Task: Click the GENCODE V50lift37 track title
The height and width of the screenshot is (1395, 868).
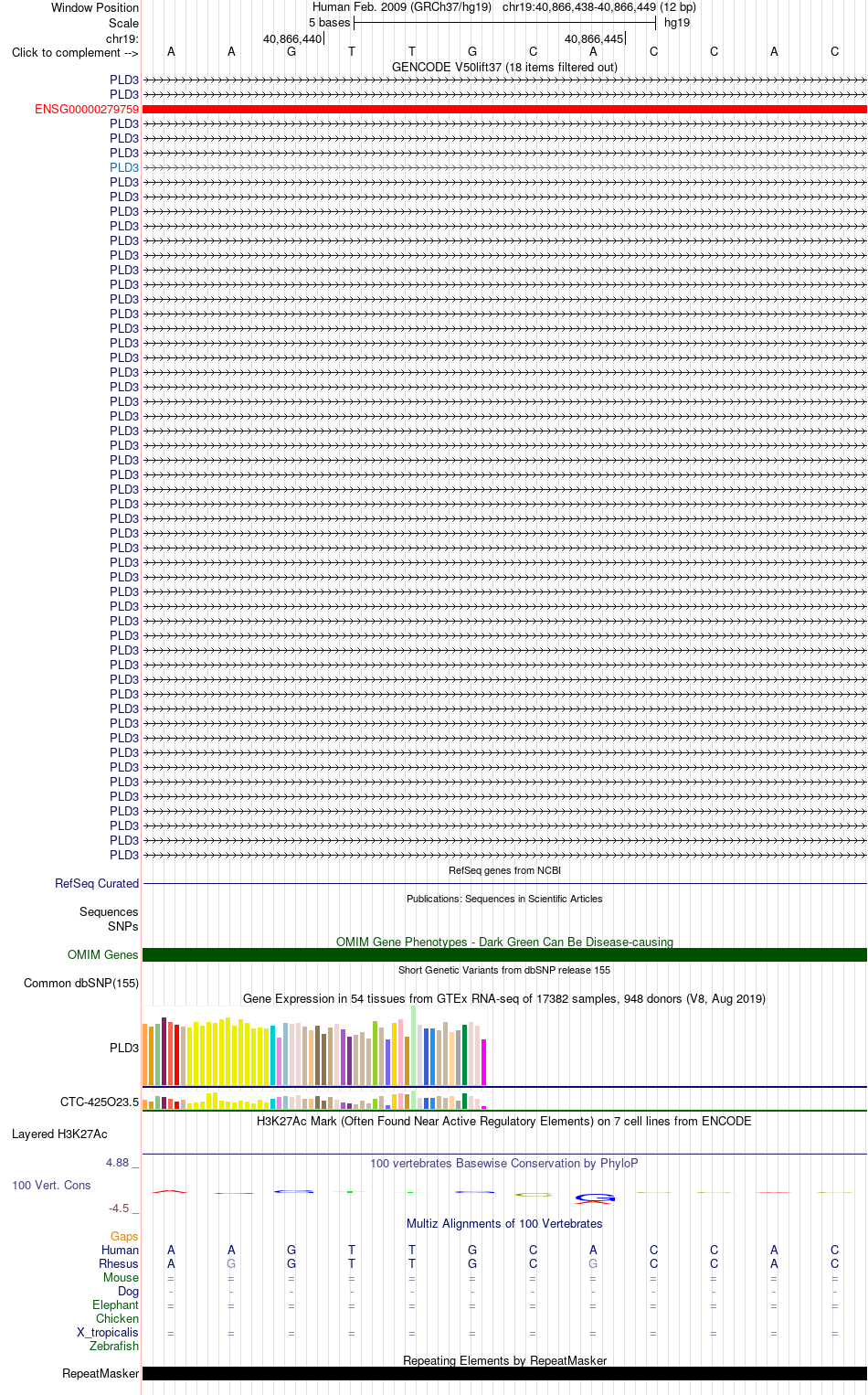Action: (504, 67)
